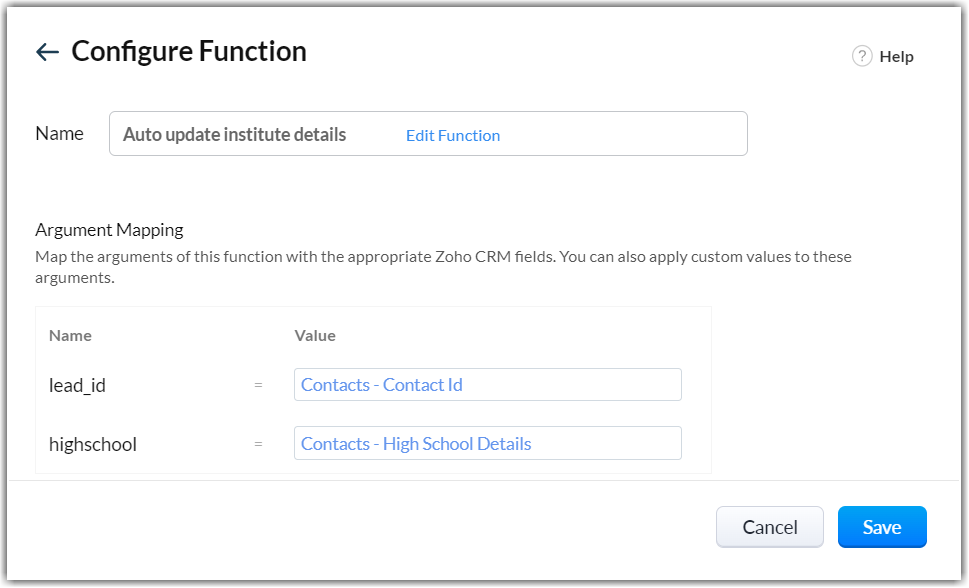The height and width of the screenshot is (588, 969).
Task: Click the Help question mark icon
Action: click(862, 56)
